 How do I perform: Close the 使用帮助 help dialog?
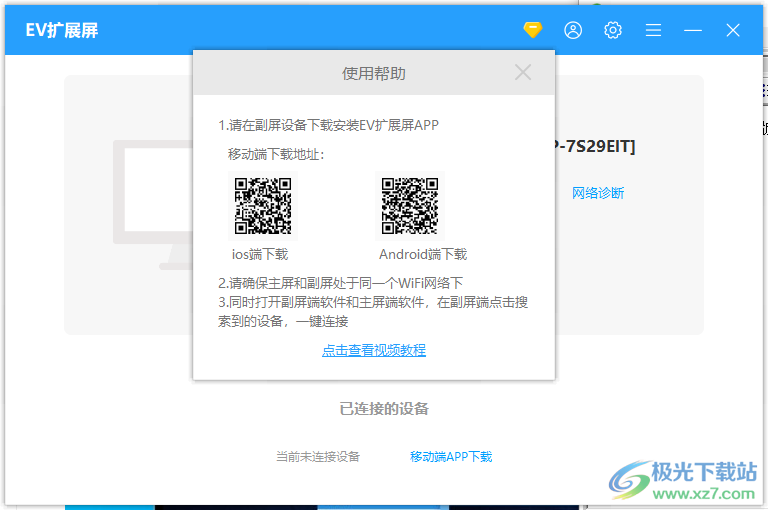point(523,73)
